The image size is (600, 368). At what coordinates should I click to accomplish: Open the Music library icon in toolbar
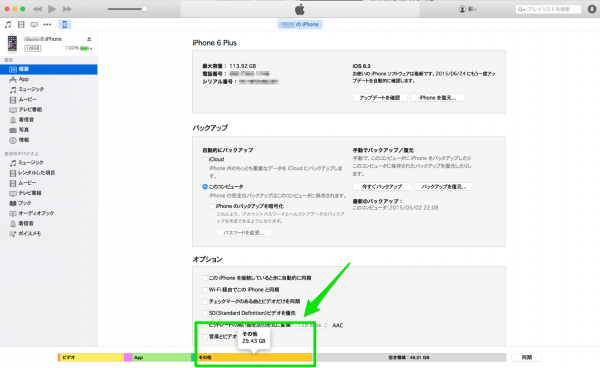point(8,24)
